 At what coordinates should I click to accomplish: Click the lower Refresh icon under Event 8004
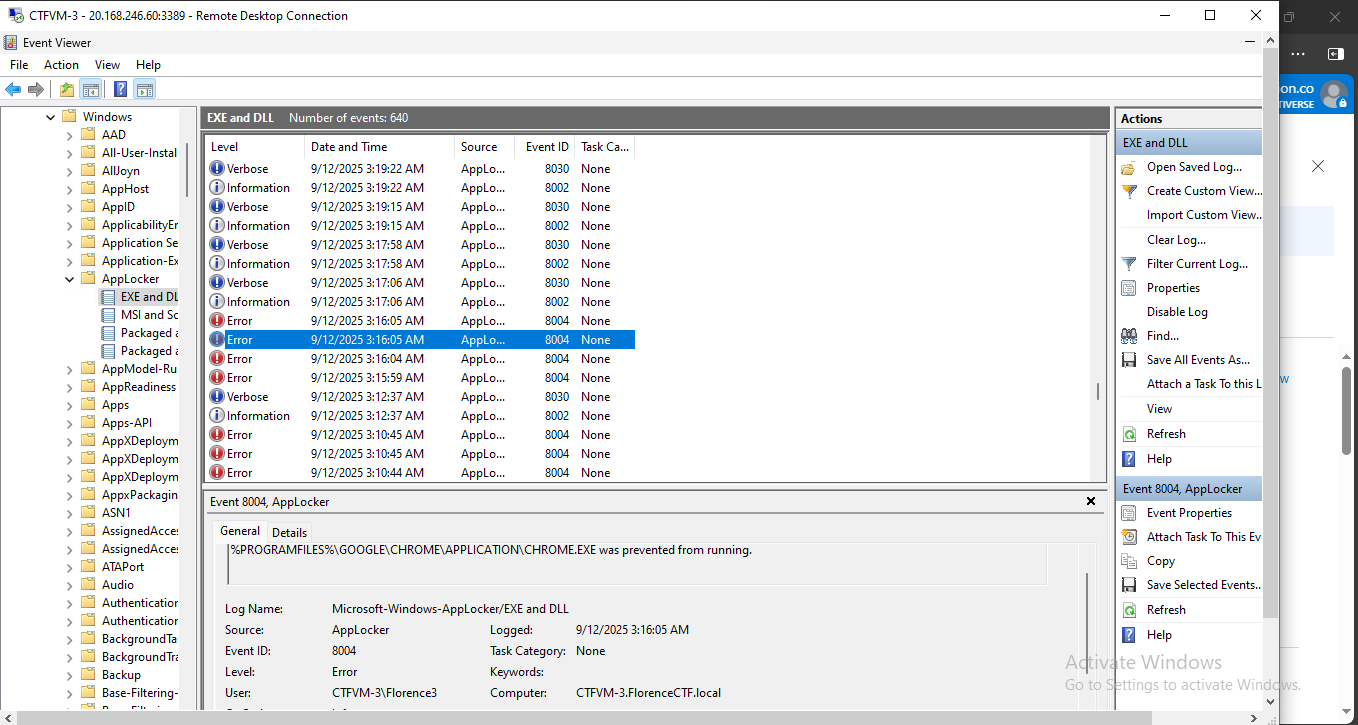tap(1129, 610)
